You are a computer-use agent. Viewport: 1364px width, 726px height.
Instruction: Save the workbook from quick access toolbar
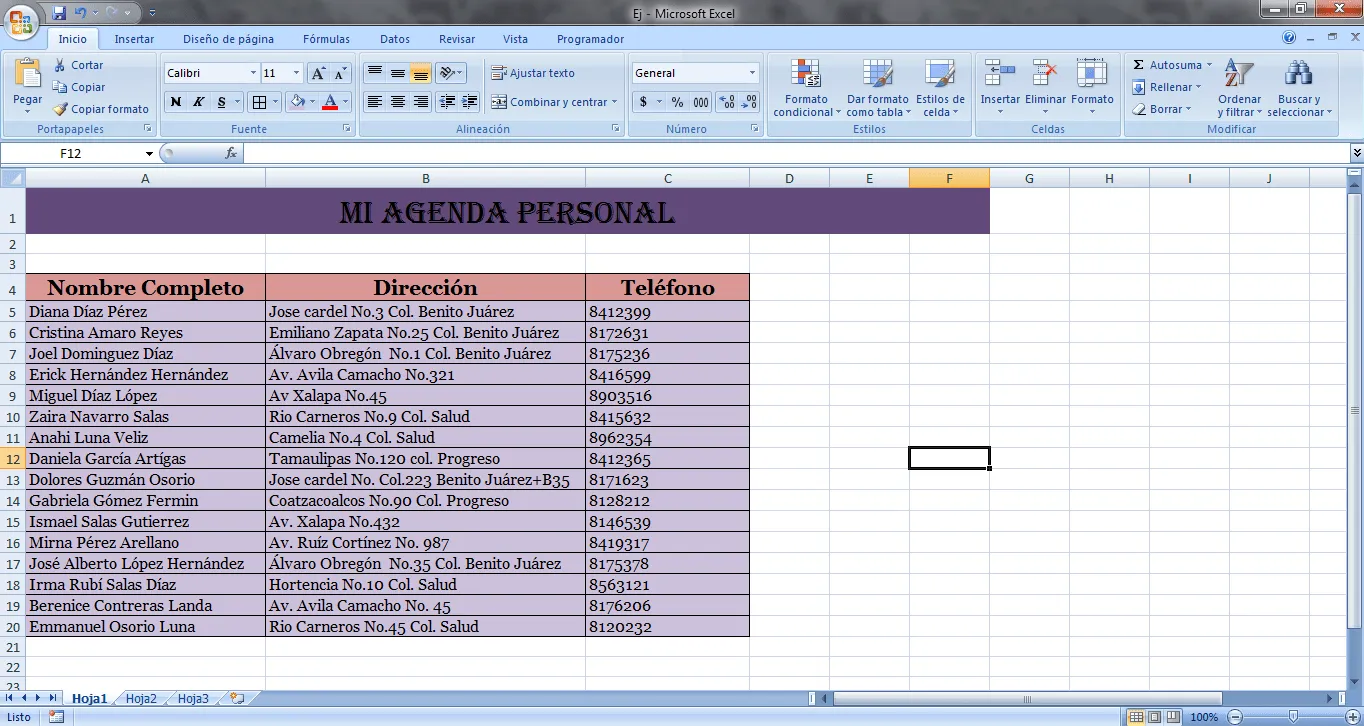tap(59, 13)
